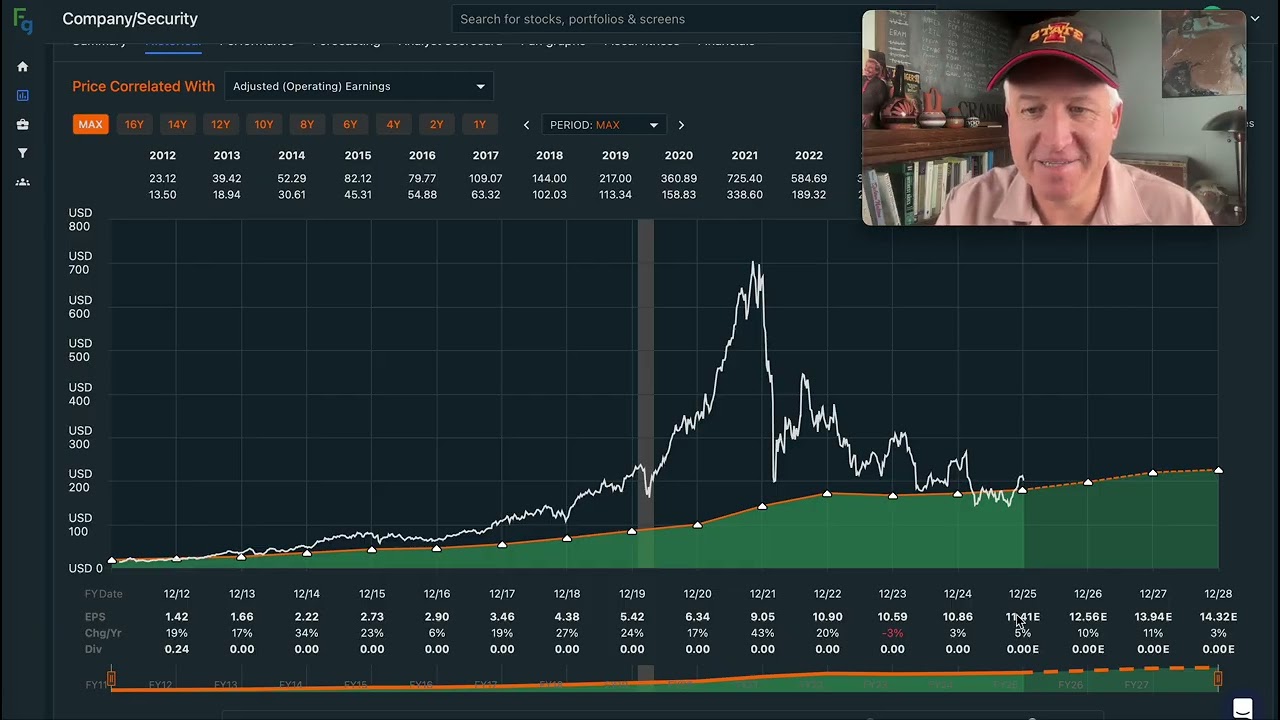The width and height of the screenshot is (1280, 720).
Task: Select the chart analysis icon in the sidebar
Action: [x=23, y=96]
